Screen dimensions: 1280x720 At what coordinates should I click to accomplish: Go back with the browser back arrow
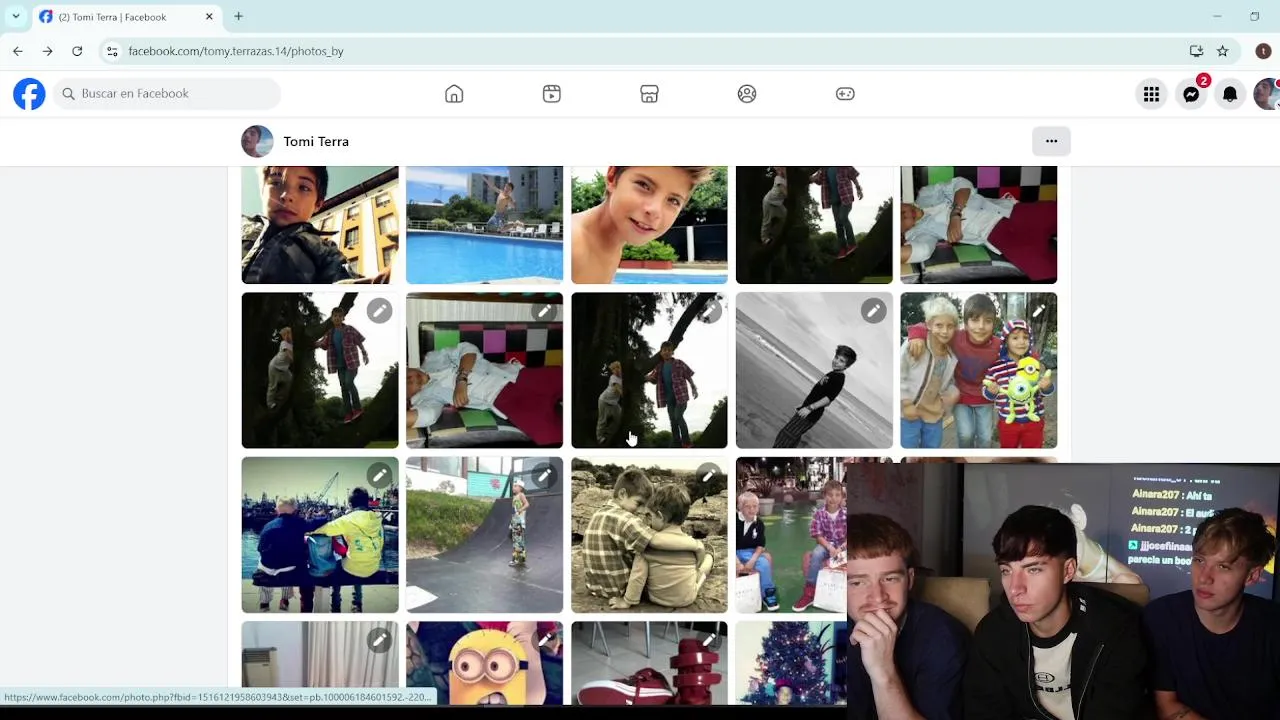click(x=18, y=51)
